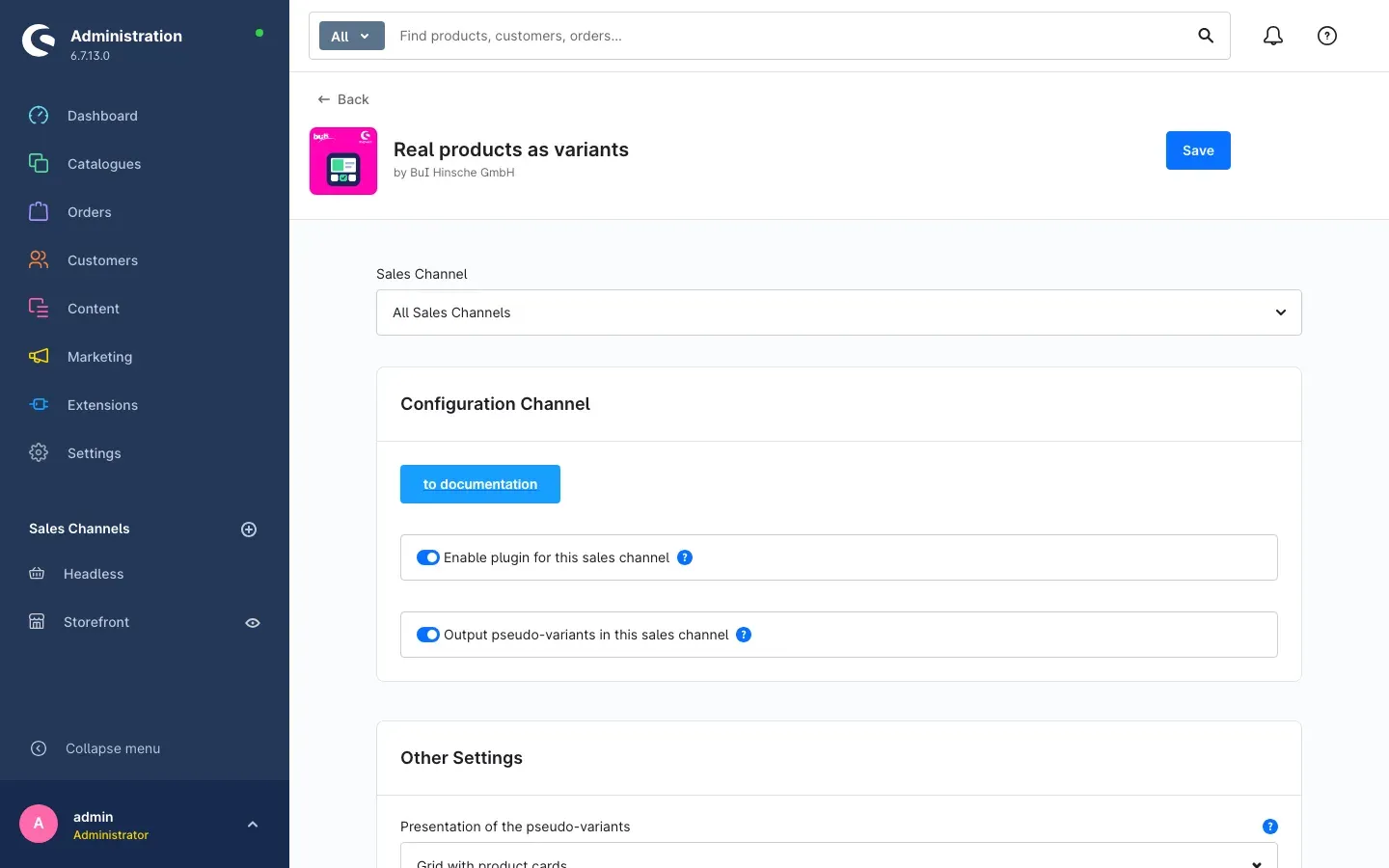The height and width of the screenshot is (868, 1389).
Task: Go to Settings menu item
Action: pos(95,453)
